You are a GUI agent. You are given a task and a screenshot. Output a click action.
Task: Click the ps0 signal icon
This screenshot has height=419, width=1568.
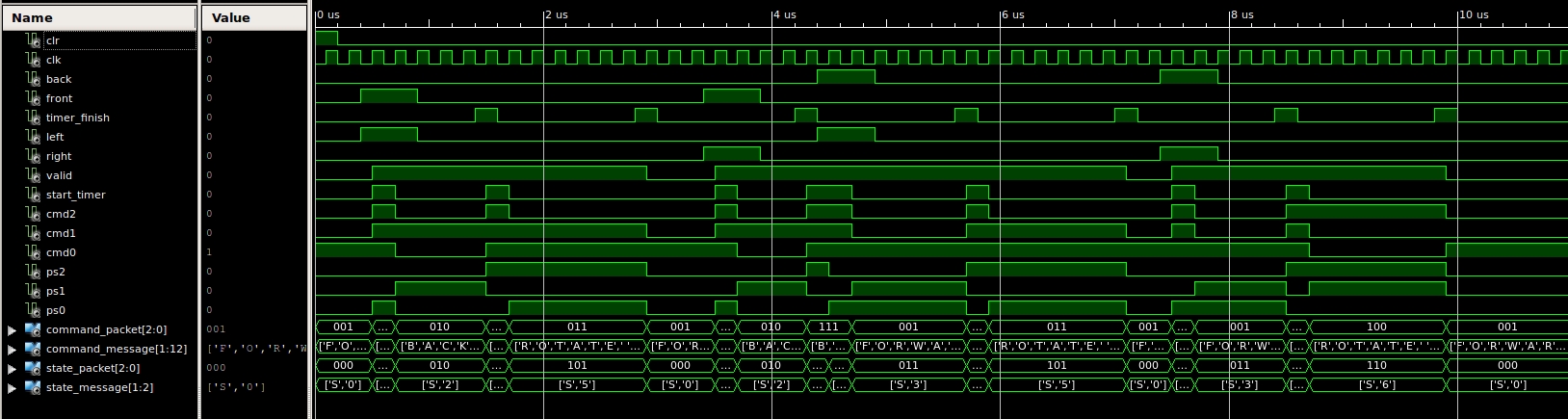pyautogui.click(x=34, y=310)
